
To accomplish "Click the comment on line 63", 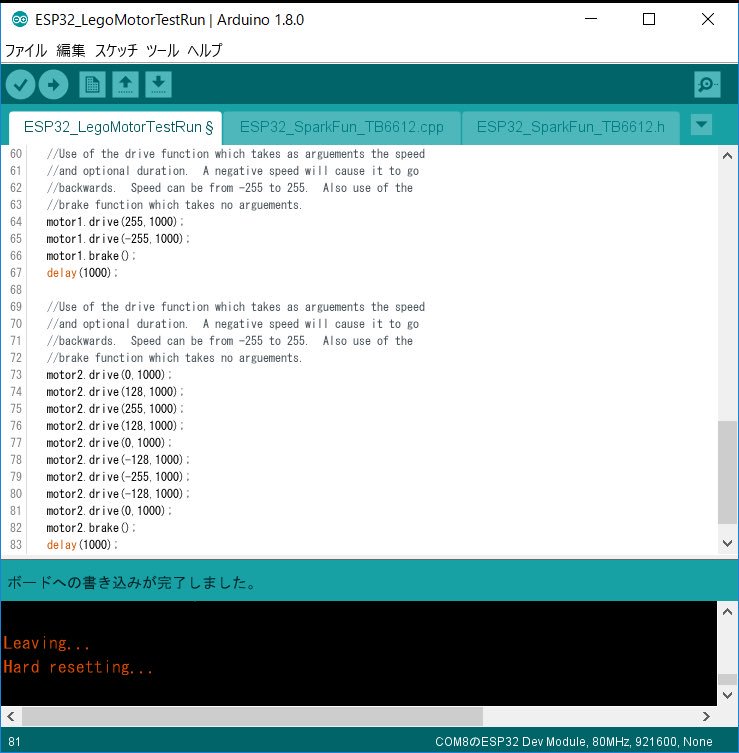I will [174, 205].
